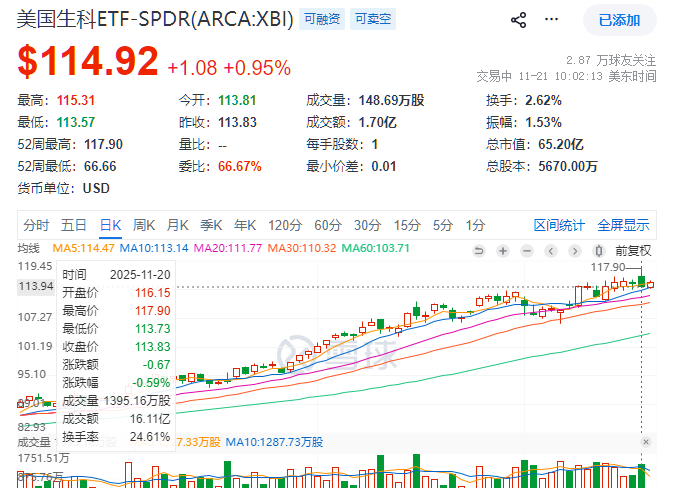The height and width of the screenshot is (488, 673).
Task: Click the 换手 value 2.62%
Action: click(x=543, y=100)
